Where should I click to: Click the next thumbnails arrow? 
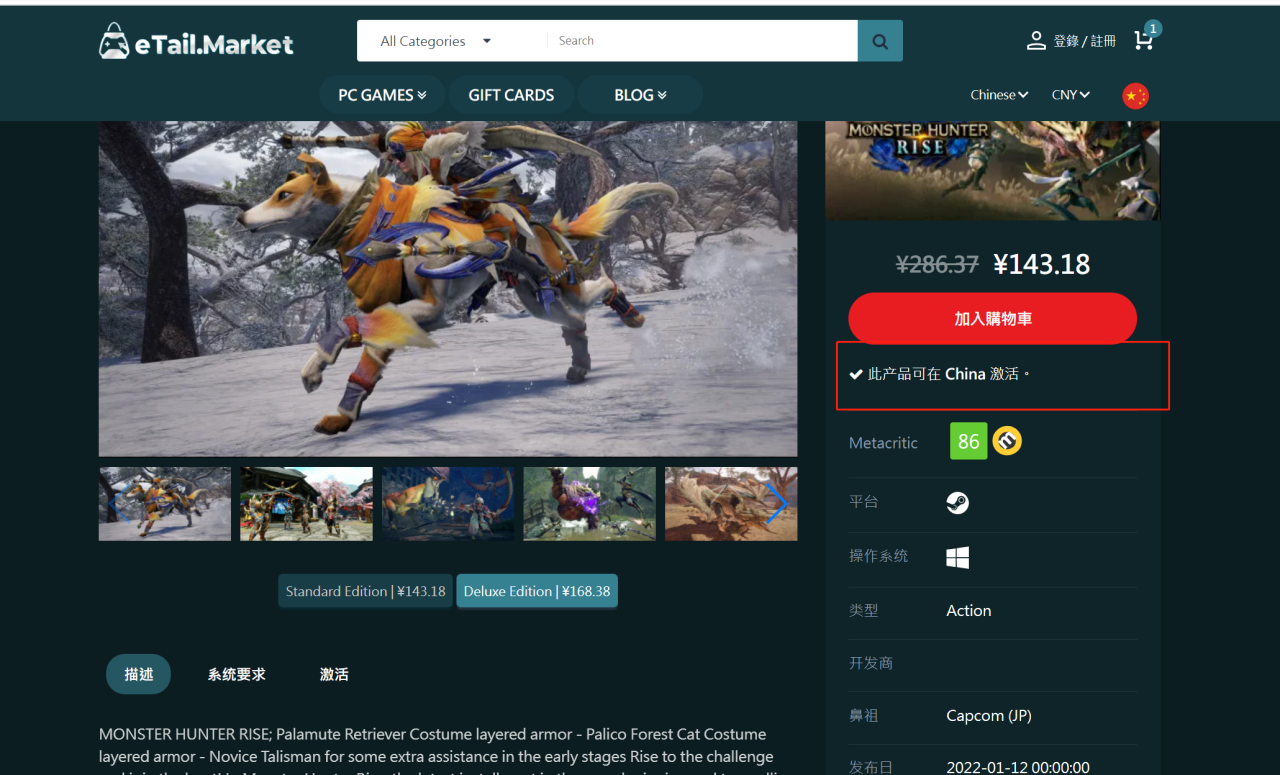(x=778, y=503)
